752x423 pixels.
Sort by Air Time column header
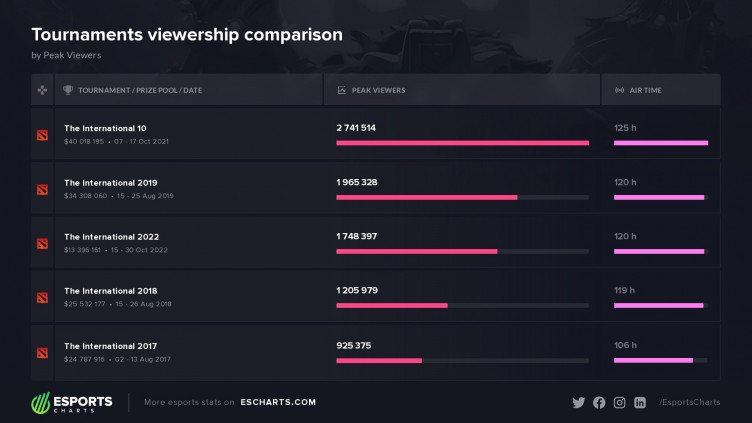(645, 90)
